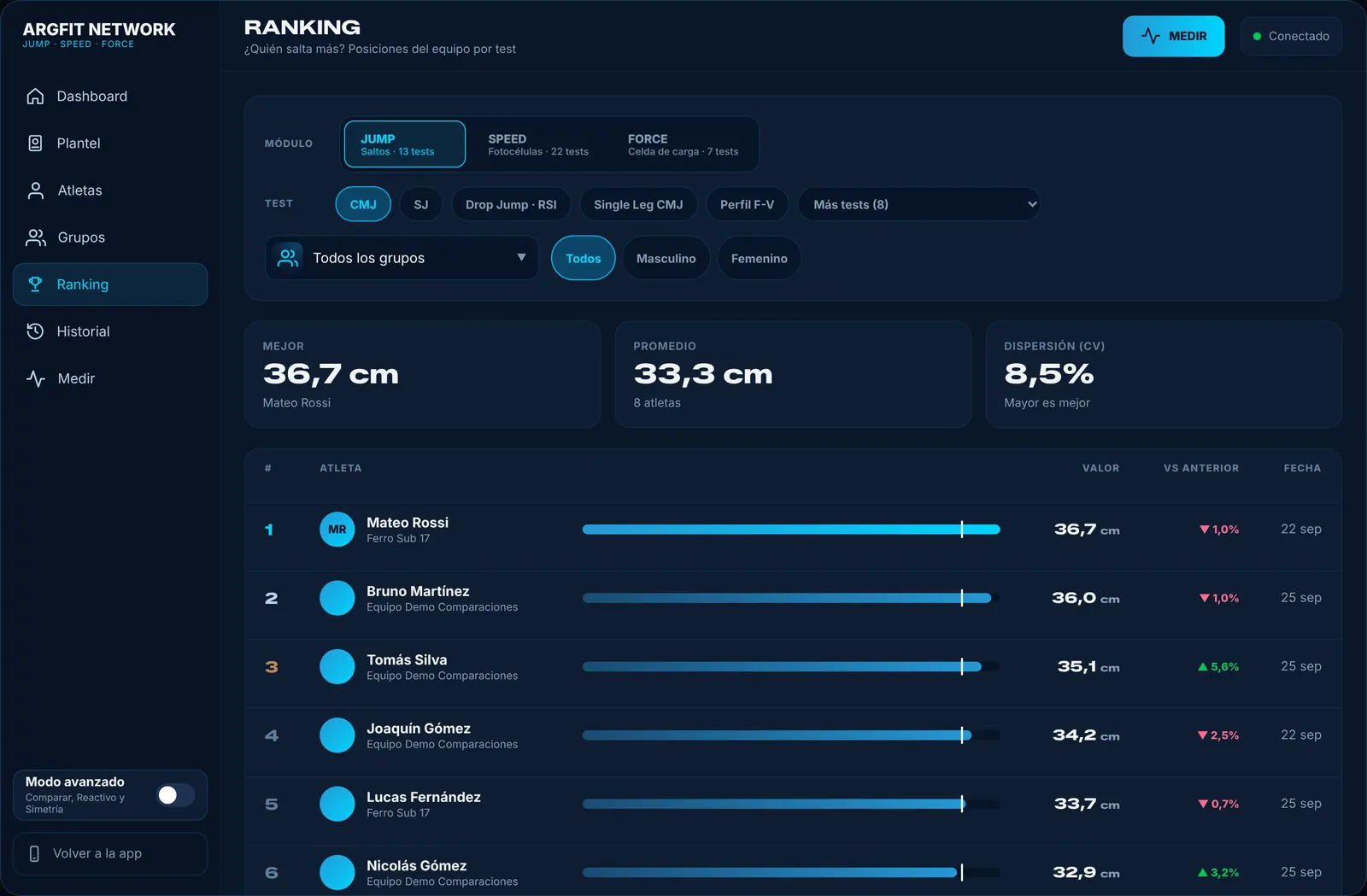Filter ranking by Femenino
This screenshot has height=896, width=1367.
(760, 258)
